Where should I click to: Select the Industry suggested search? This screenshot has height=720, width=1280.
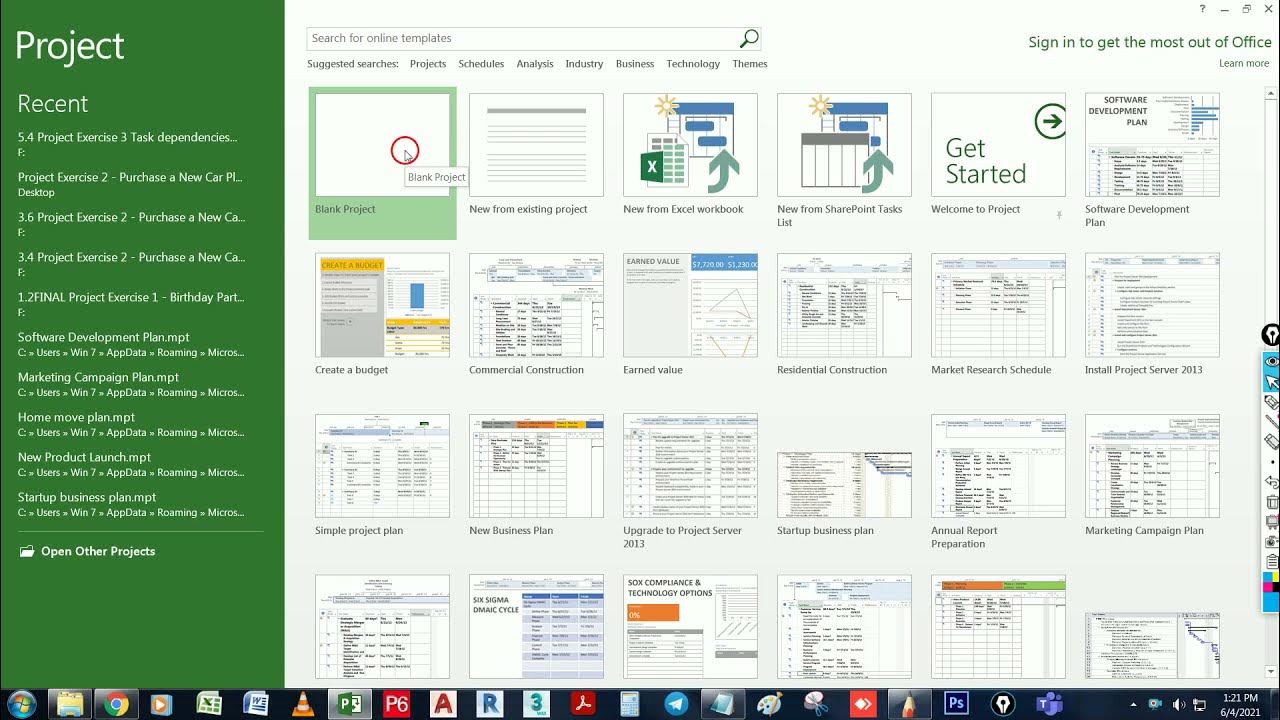tap(584, 64)
